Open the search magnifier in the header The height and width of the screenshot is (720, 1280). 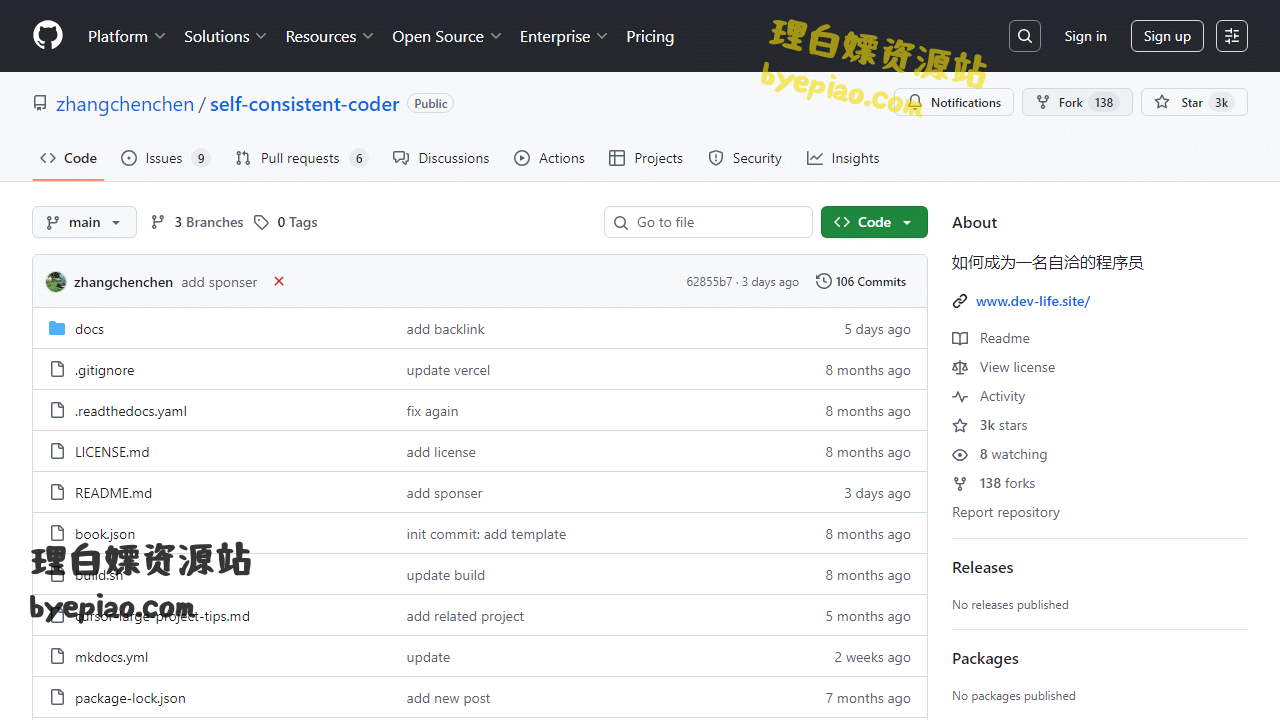pyautogui.click(x=1025, y=36)
